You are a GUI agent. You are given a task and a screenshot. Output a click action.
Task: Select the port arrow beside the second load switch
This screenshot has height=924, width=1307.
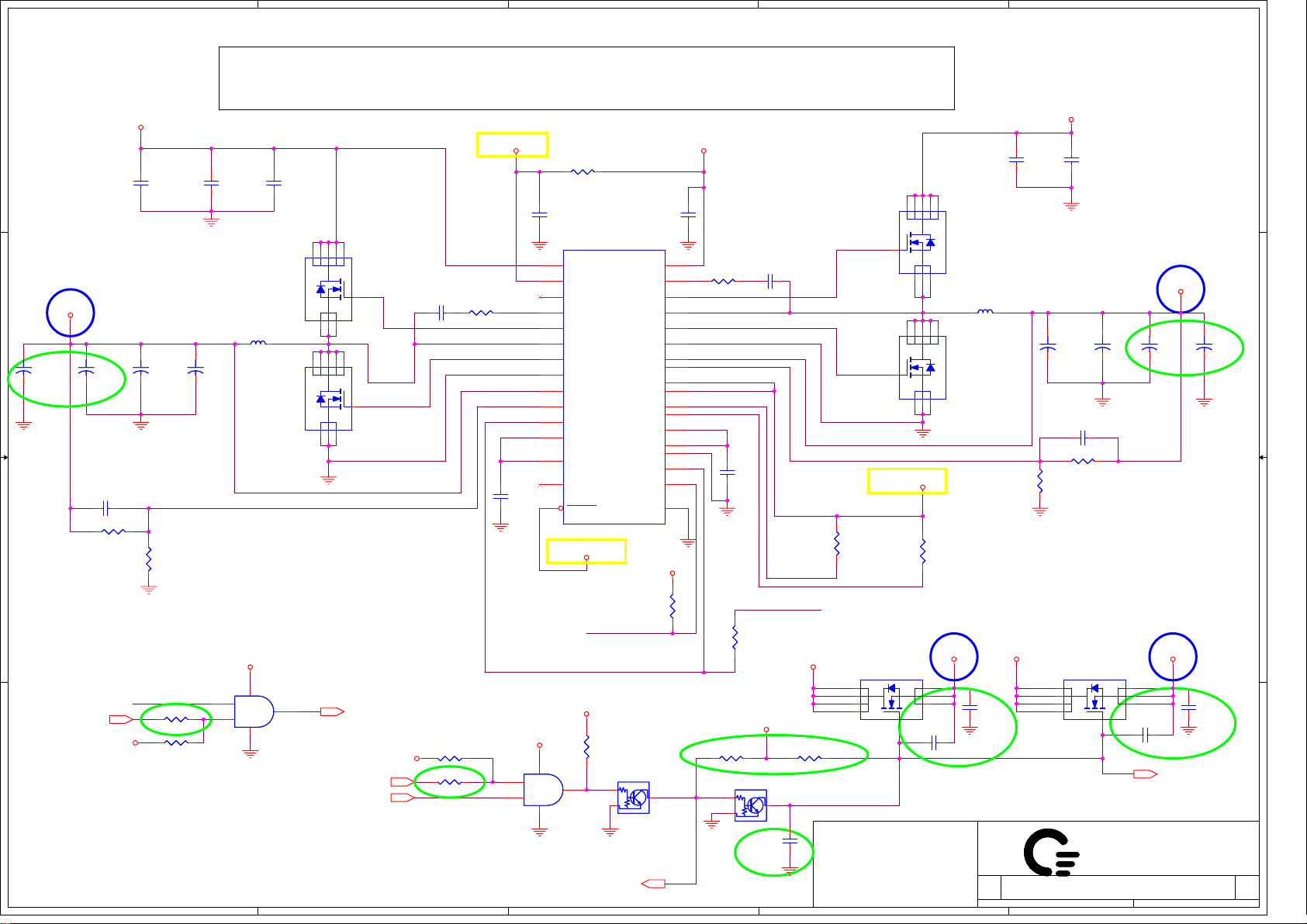1146,774
